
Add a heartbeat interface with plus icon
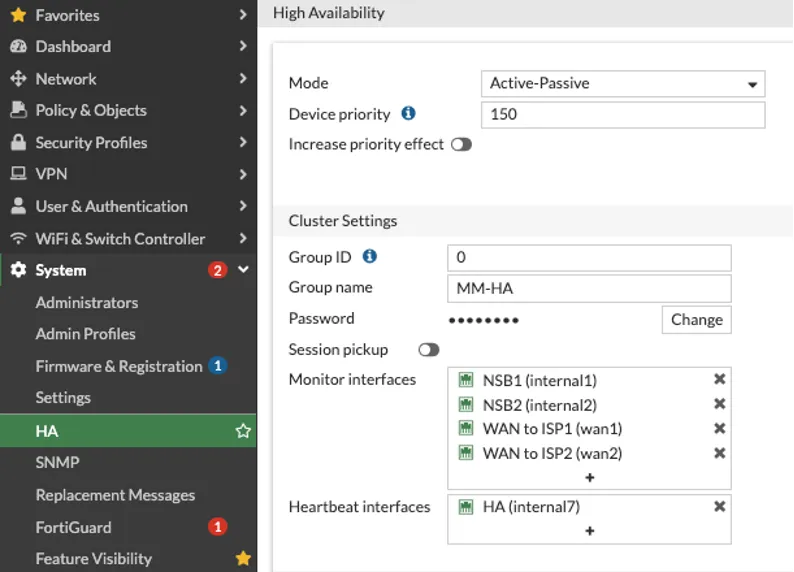[589, 530]
